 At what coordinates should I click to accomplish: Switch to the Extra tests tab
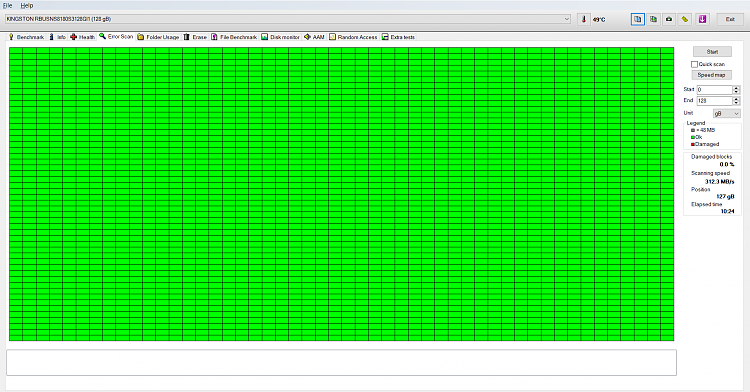398,37
